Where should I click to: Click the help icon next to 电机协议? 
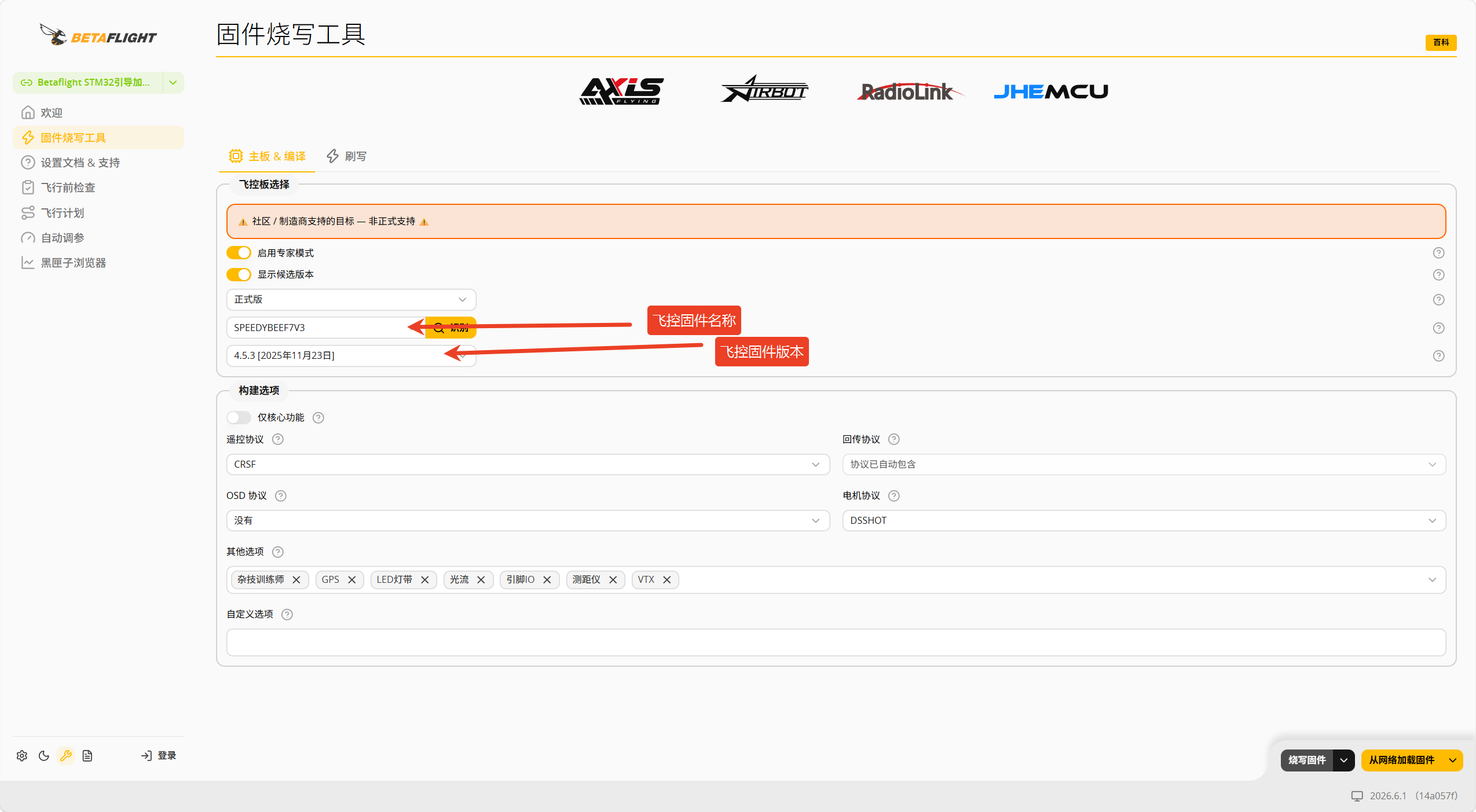894,496
